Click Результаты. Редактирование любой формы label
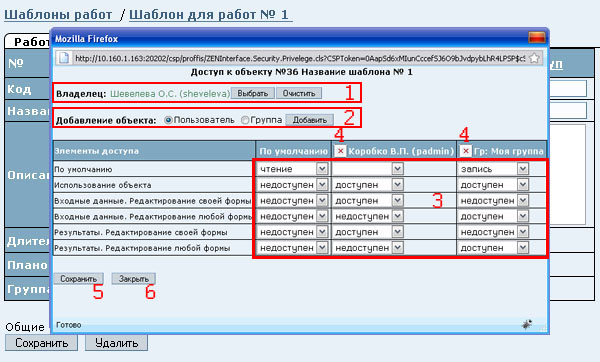Screen dimensions: 600x362 point(142,248)
